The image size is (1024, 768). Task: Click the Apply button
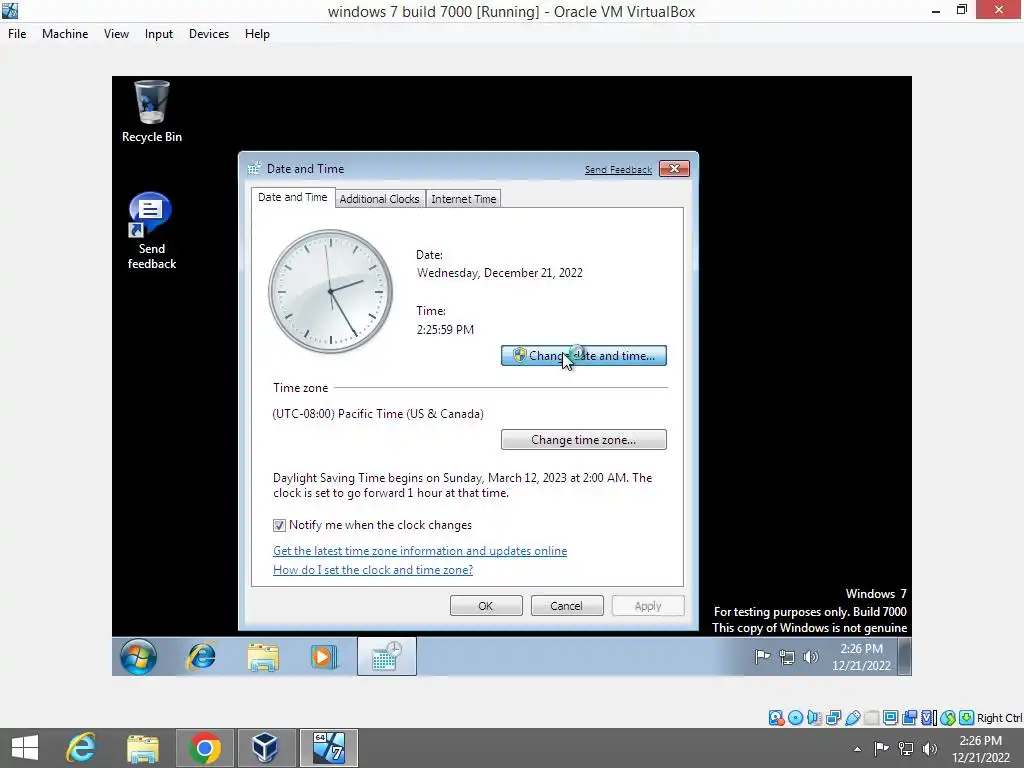pos(648,606)
